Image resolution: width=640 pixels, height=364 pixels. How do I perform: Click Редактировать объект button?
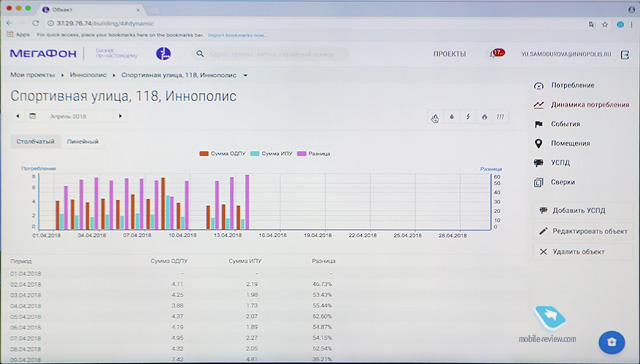pyautogui.click(x=583, y=231)
